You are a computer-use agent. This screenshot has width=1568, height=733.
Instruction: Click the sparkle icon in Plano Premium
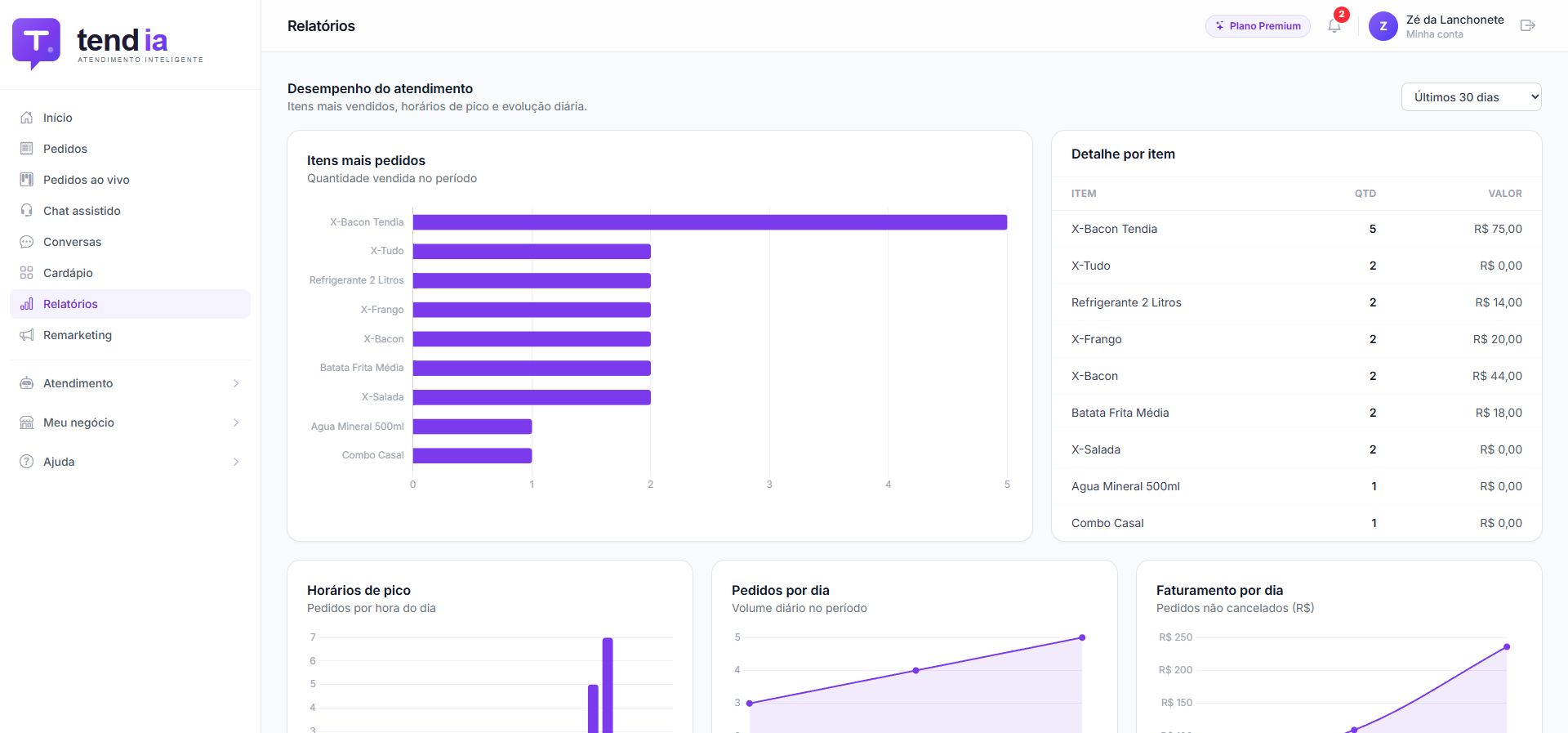click(1220, 26)
